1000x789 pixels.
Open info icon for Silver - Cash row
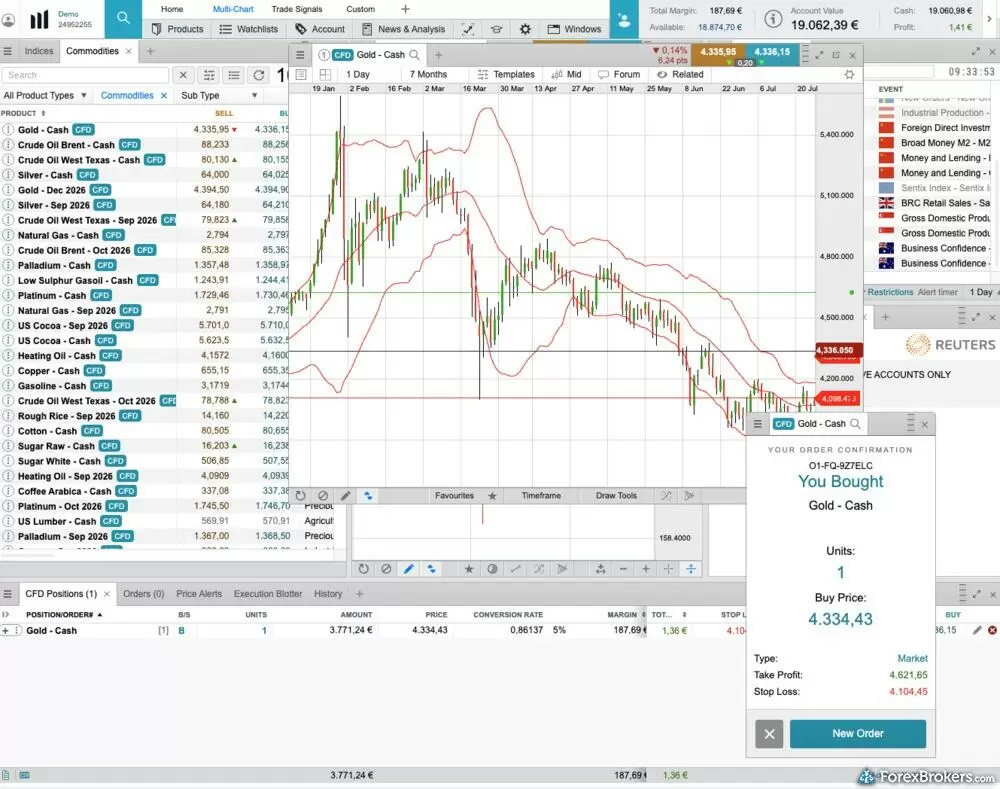(8, 175)
